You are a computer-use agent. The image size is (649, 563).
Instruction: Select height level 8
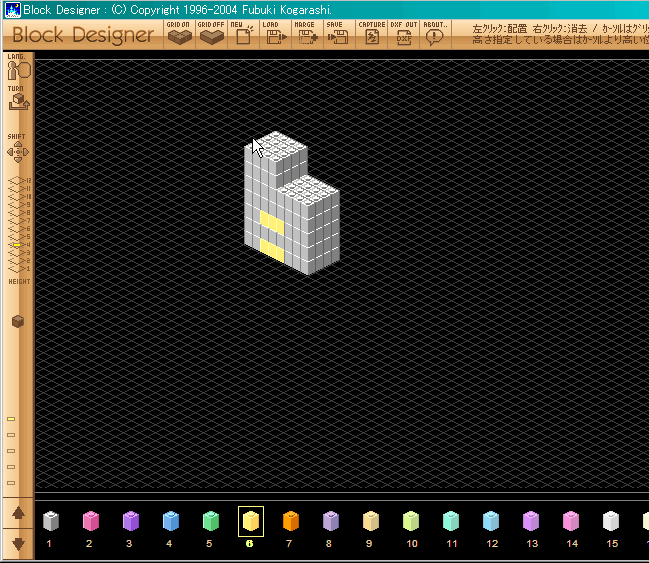click(x=19, y=213)
